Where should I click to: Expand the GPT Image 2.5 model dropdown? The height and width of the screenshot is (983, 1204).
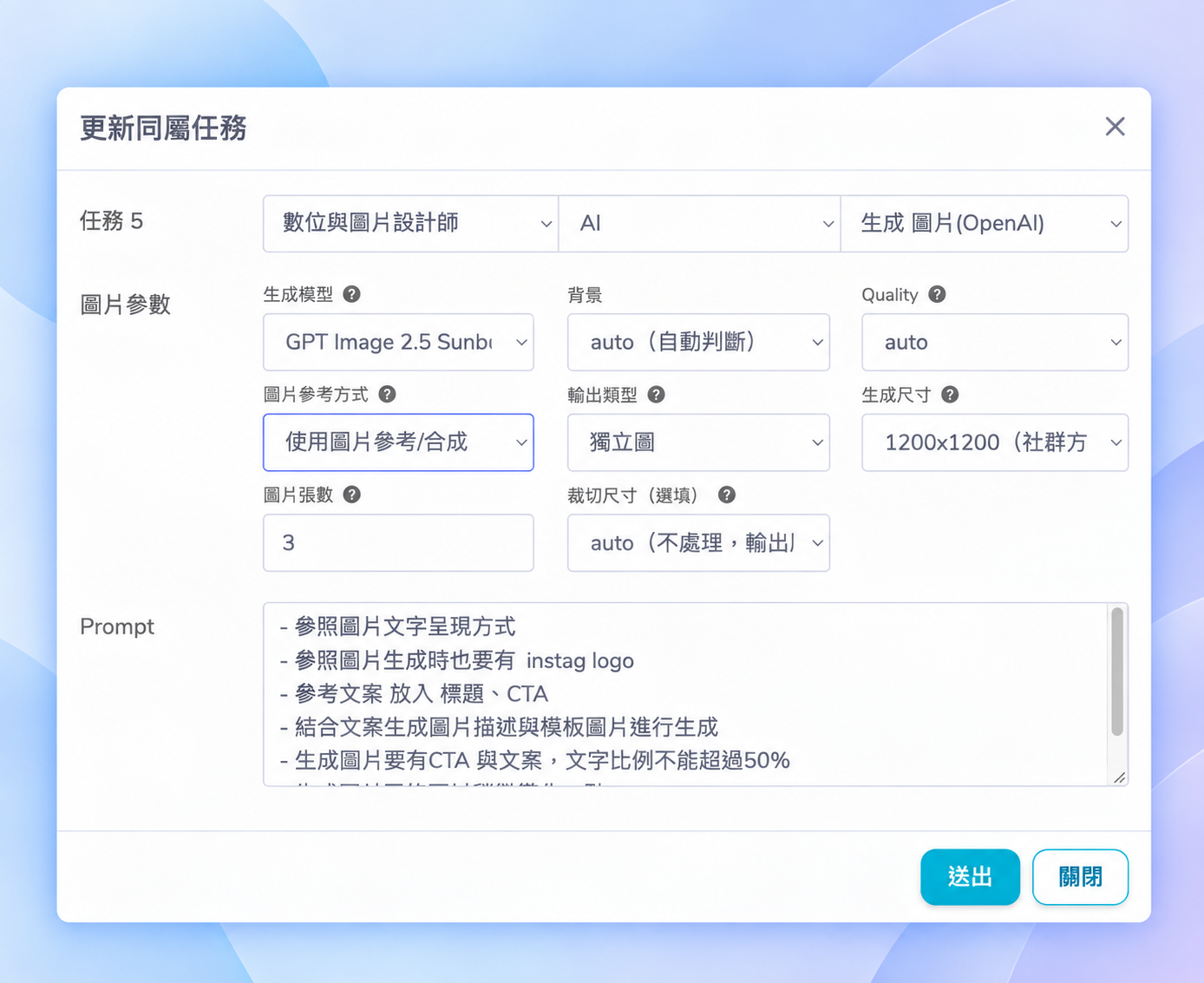coord(398,342)
